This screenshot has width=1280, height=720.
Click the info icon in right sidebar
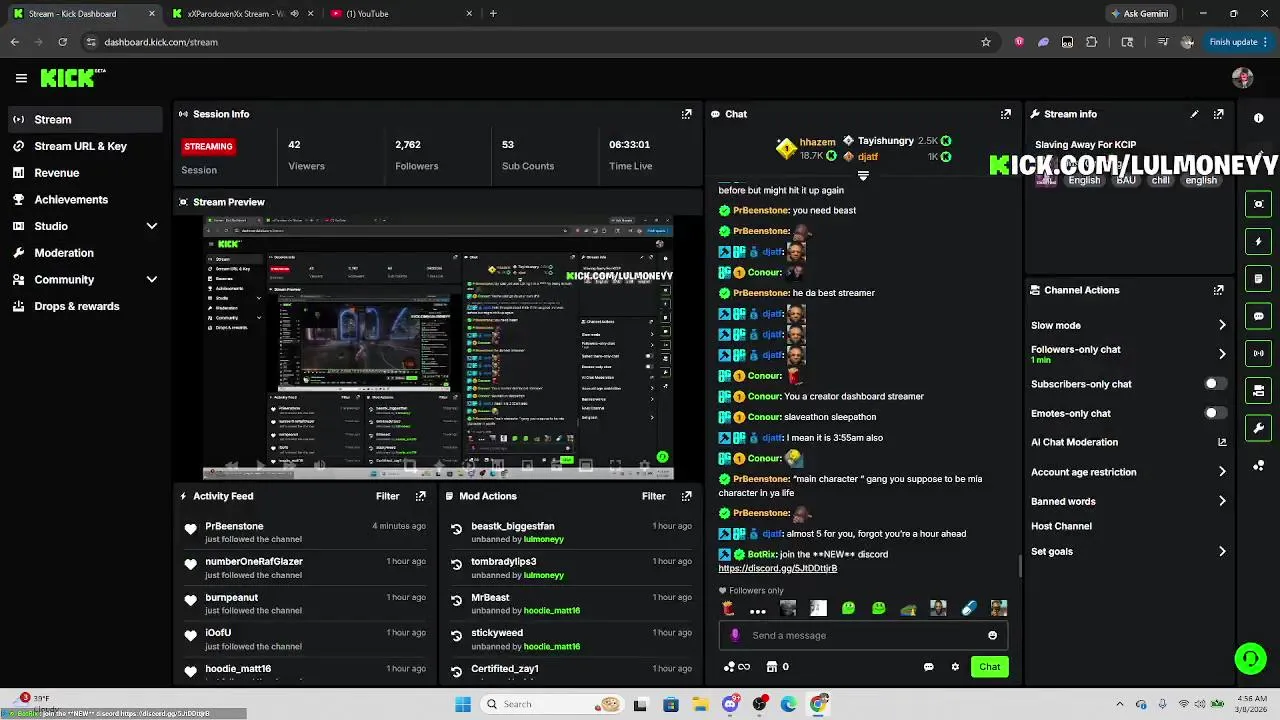[x=1259, y=118]
